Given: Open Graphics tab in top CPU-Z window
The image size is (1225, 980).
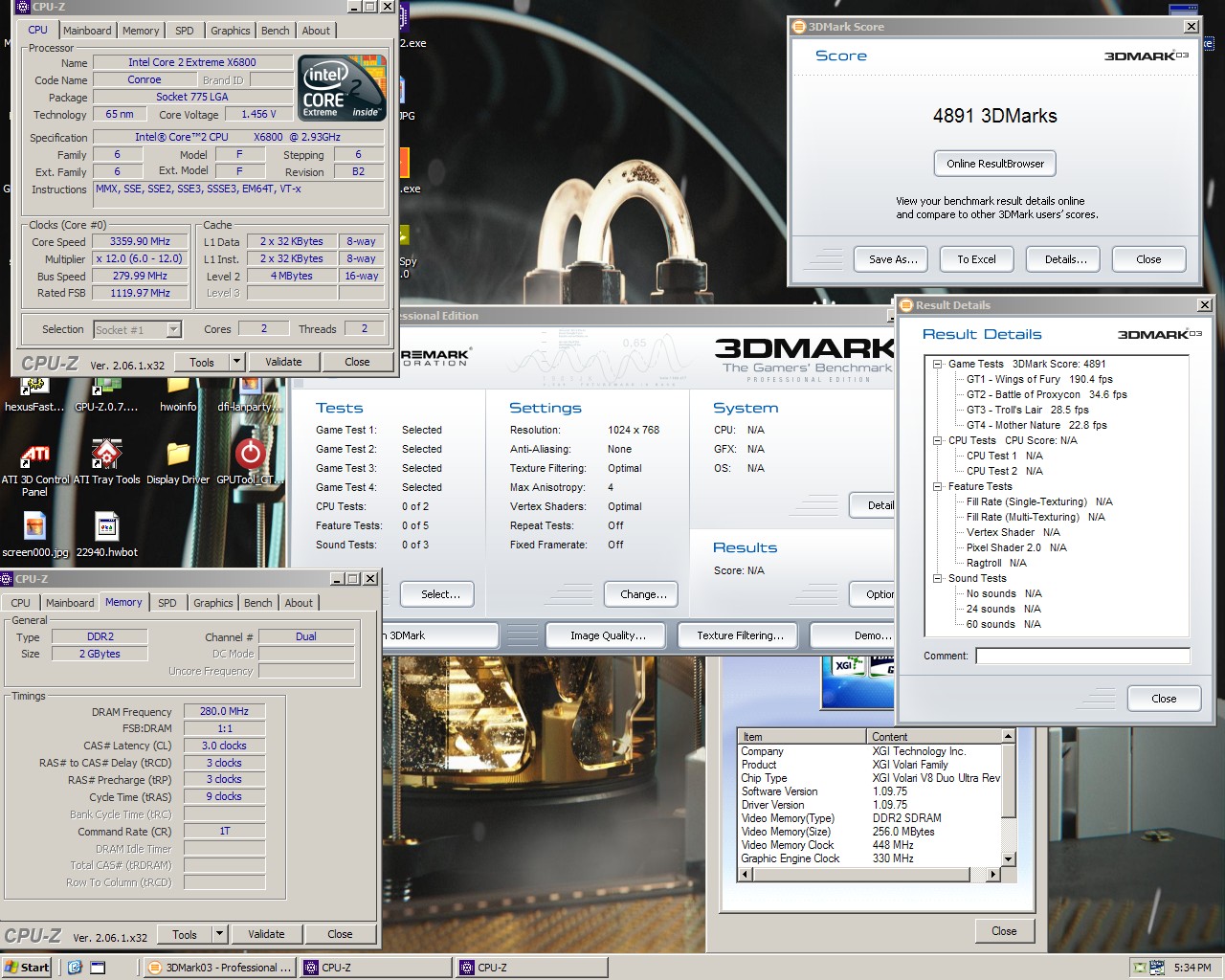Looking at the screenshot, I should point(230,31).
